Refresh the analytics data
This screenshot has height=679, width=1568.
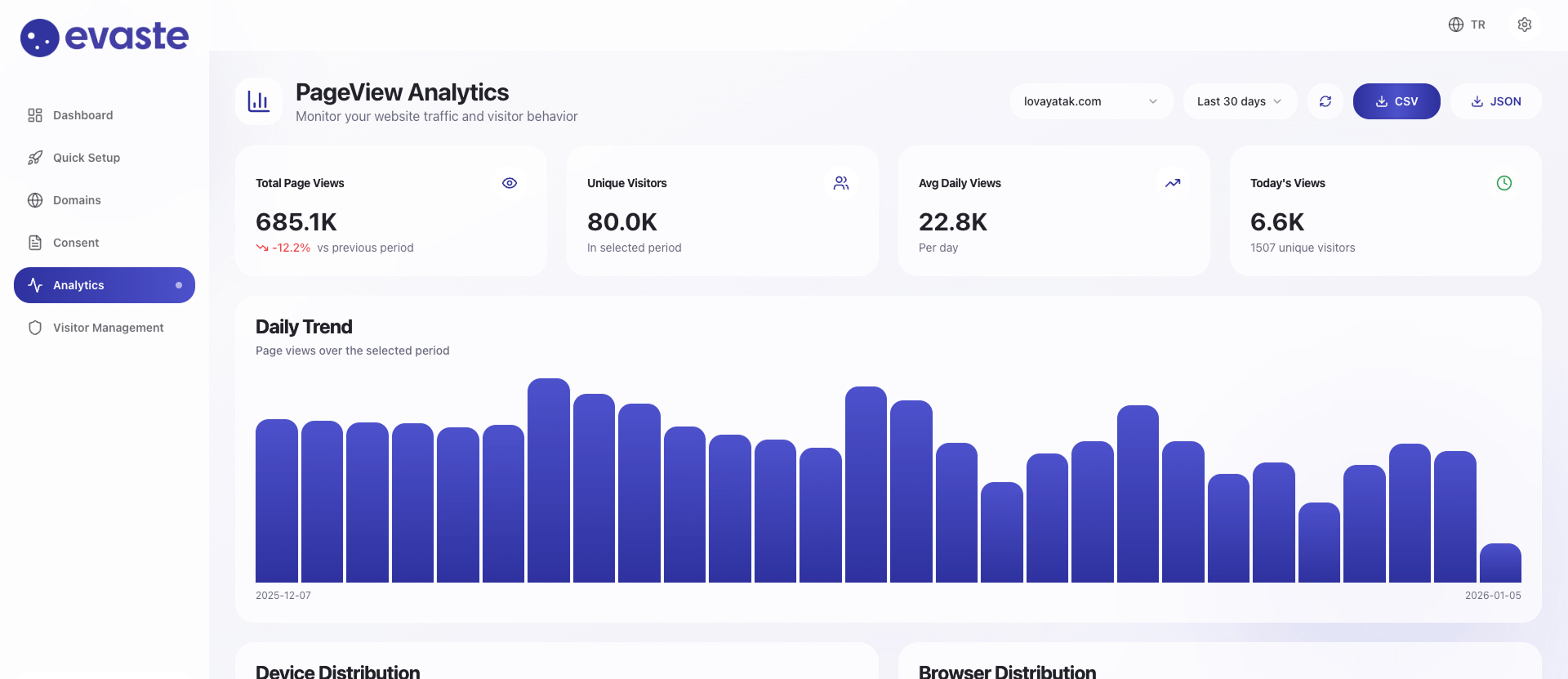pyautogui.click(x=1325, y=101)
